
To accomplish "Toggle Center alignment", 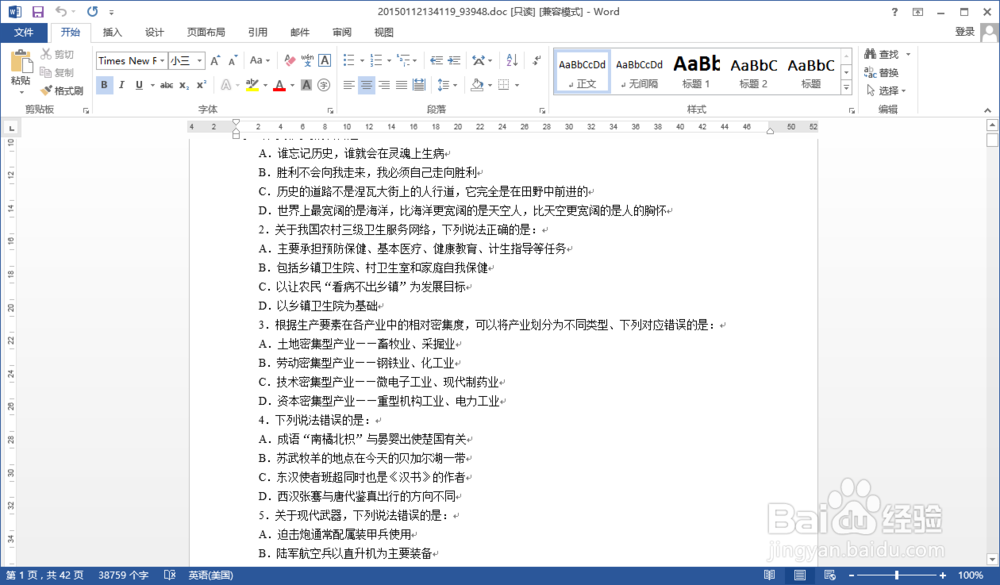I will (366, 85).
